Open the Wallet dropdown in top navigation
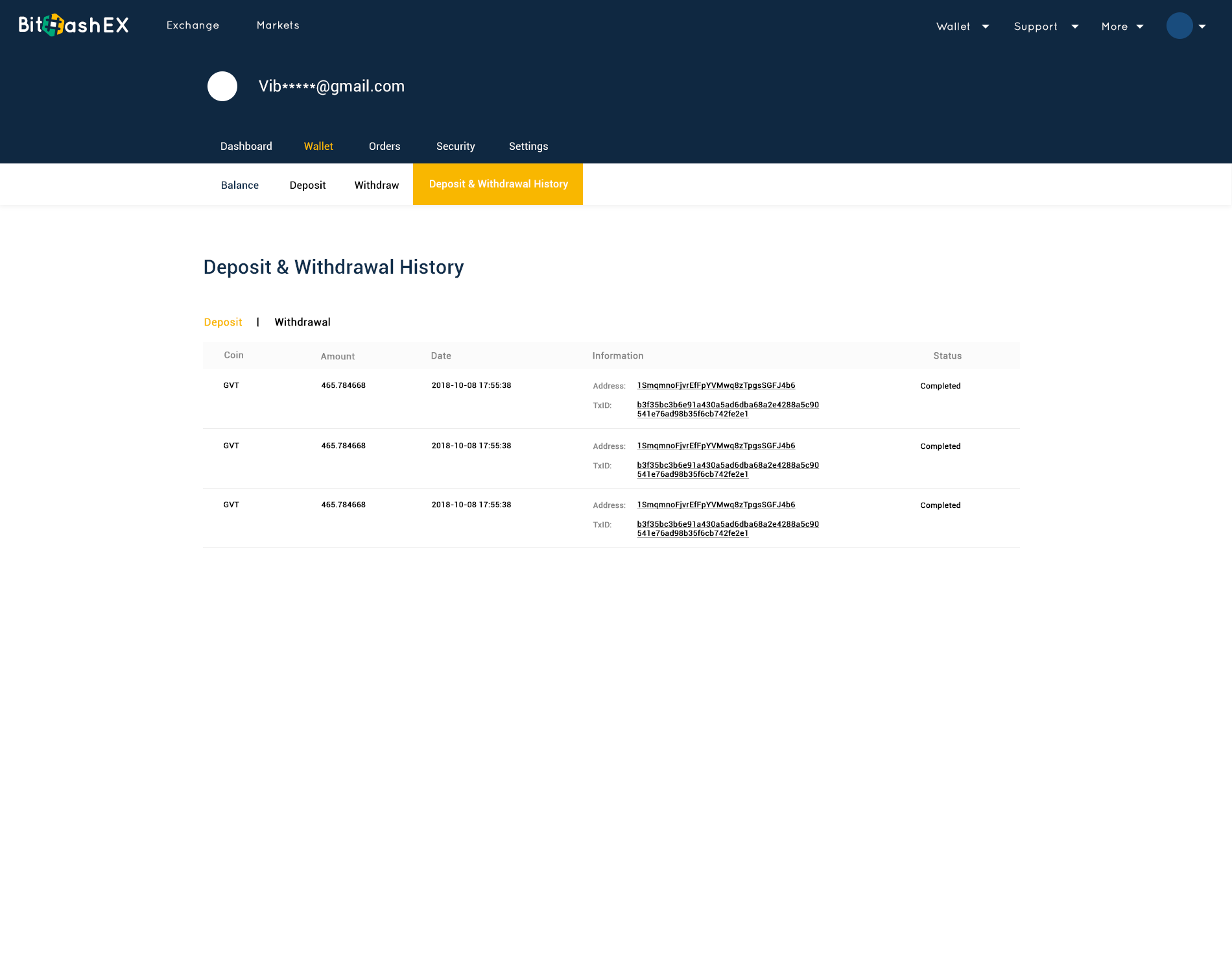The image size is (1232, 960). click(x=962, y=27)
